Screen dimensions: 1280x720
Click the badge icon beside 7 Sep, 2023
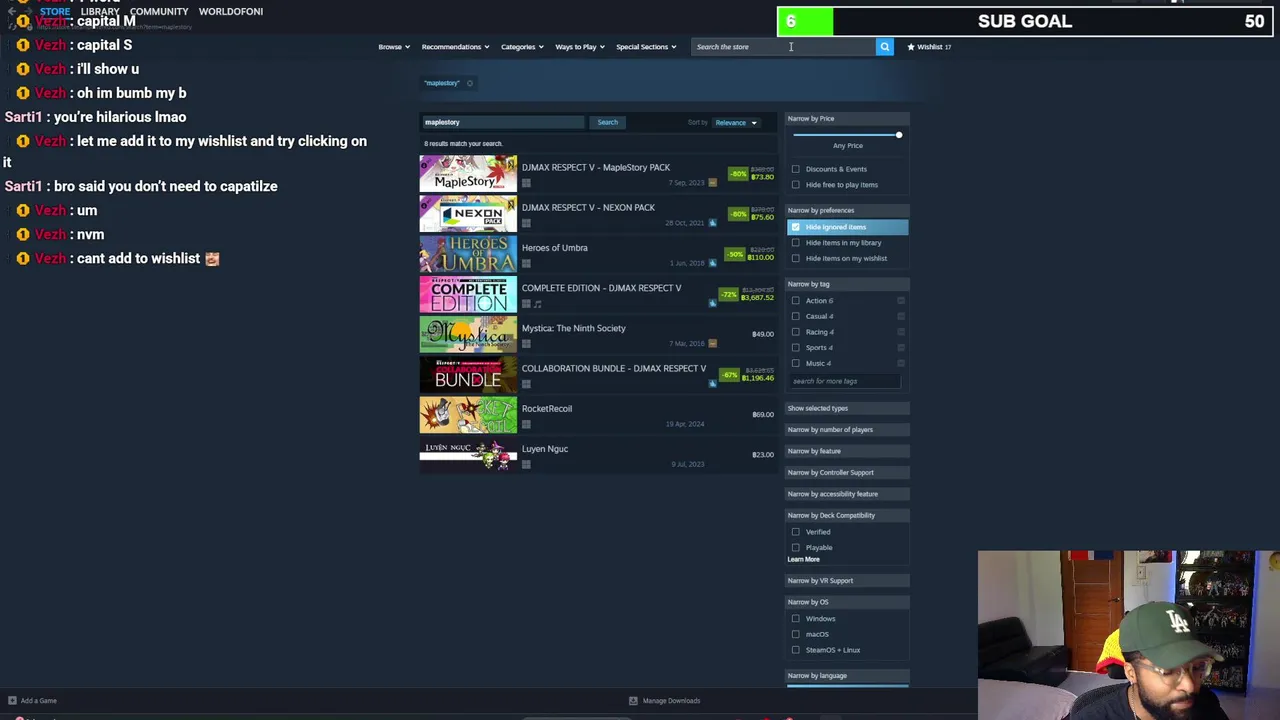712,183
